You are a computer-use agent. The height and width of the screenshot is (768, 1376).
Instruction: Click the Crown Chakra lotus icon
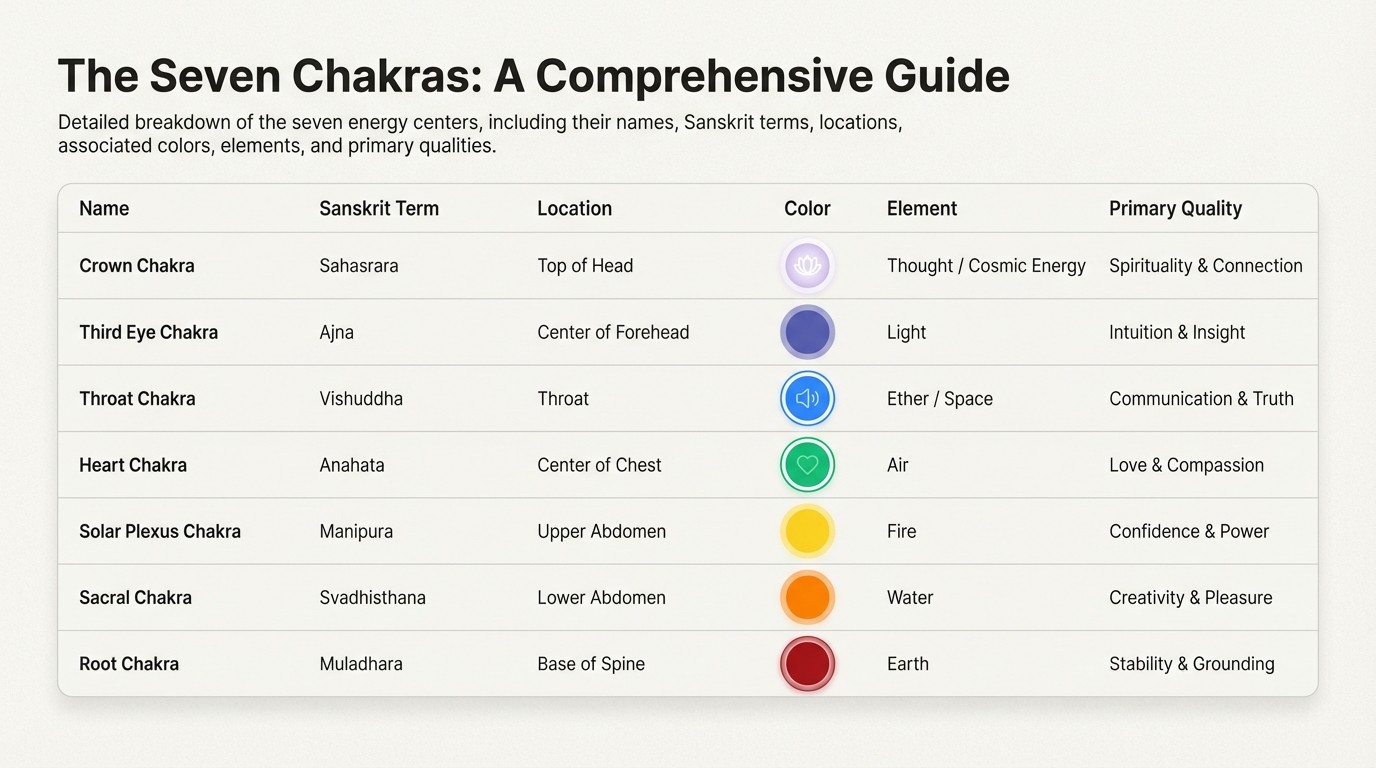click(x=807, y=266)
